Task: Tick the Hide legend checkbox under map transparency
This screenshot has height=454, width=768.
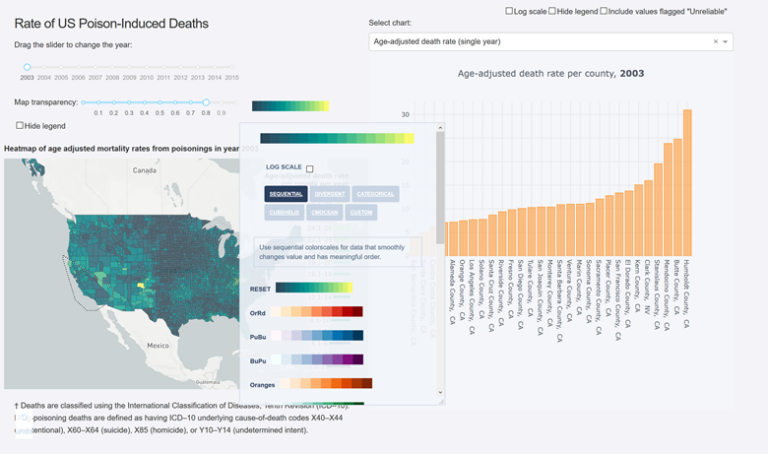Action: [20, 126]
